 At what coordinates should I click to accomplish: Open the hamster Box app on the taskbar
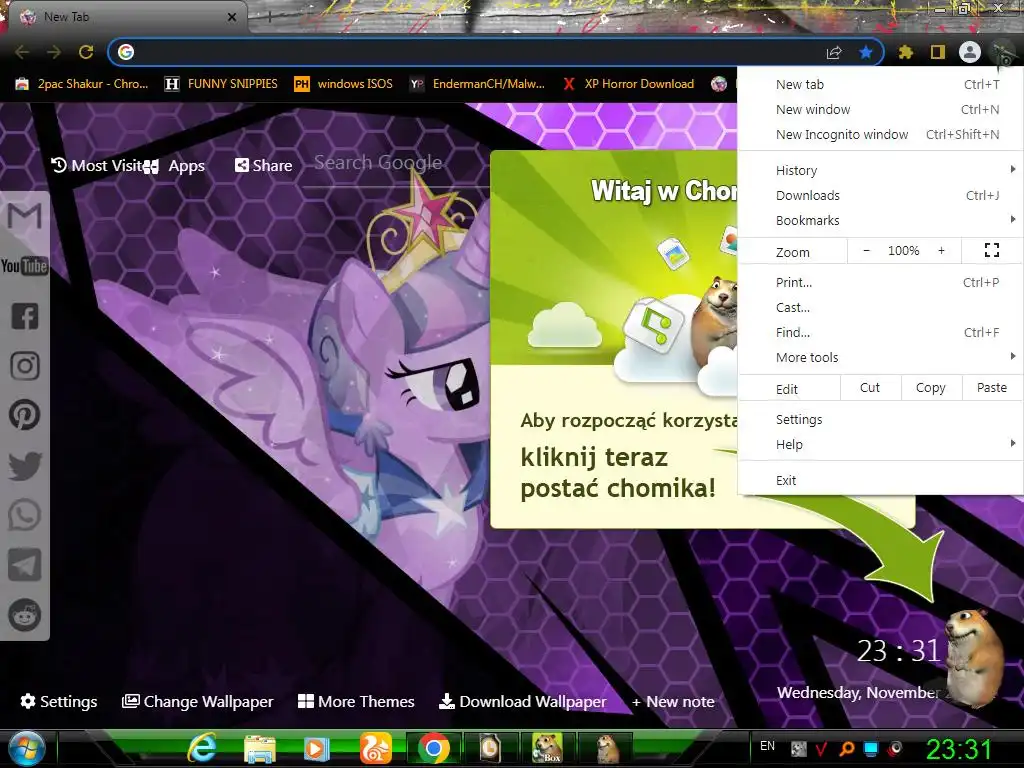[547, 748]
